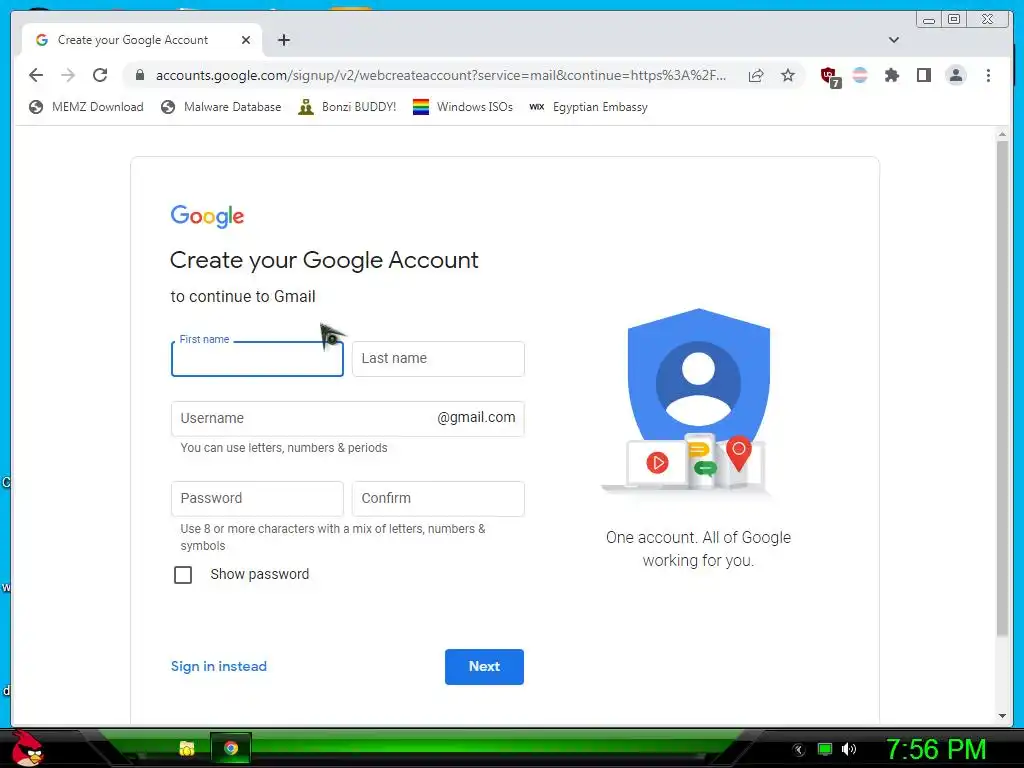Image resolution: width=1024 pixels, height=768 pixels.
Task: Open the Egyptian Embassy bookmark
Action: click(x=588, y=106)
